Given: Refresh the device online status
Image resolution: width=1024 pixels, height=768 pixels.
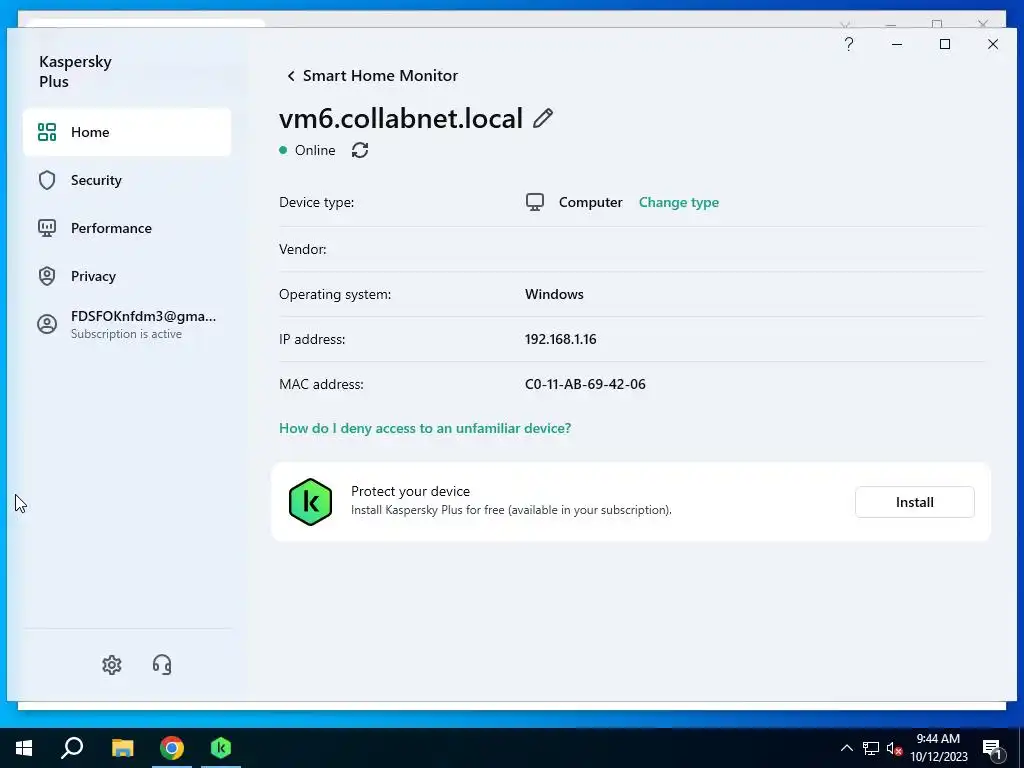Looking at the screenshot, I should click(360, 150).
